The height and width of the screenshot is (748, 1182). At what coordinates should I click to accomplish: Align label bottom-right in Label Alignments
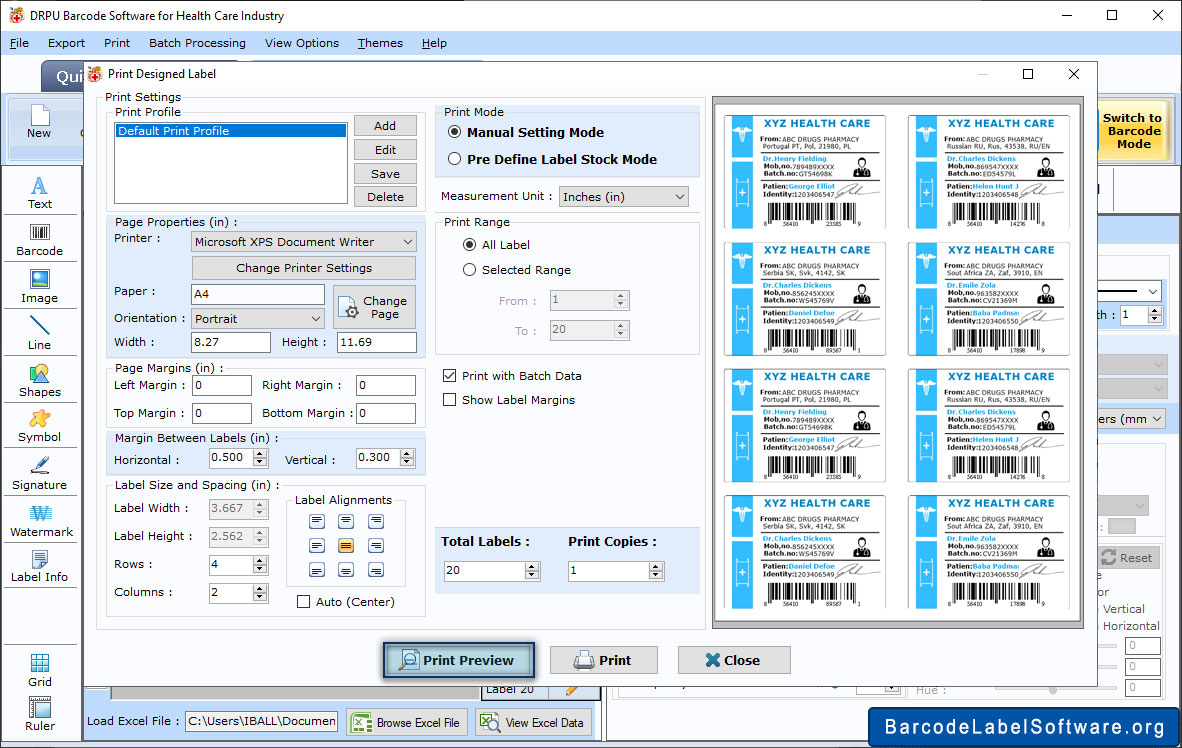[x=375, y=570]
